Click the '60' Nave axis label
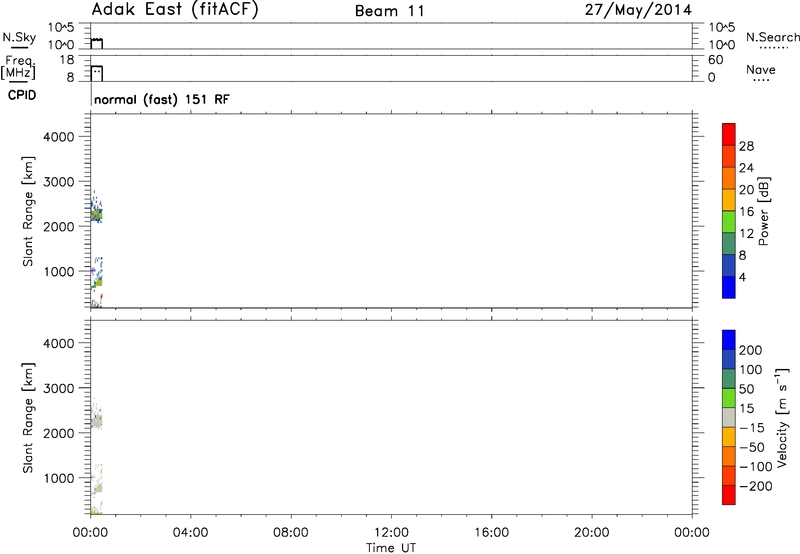The width and height of the screenshot is (800, 554). (715, 60)
